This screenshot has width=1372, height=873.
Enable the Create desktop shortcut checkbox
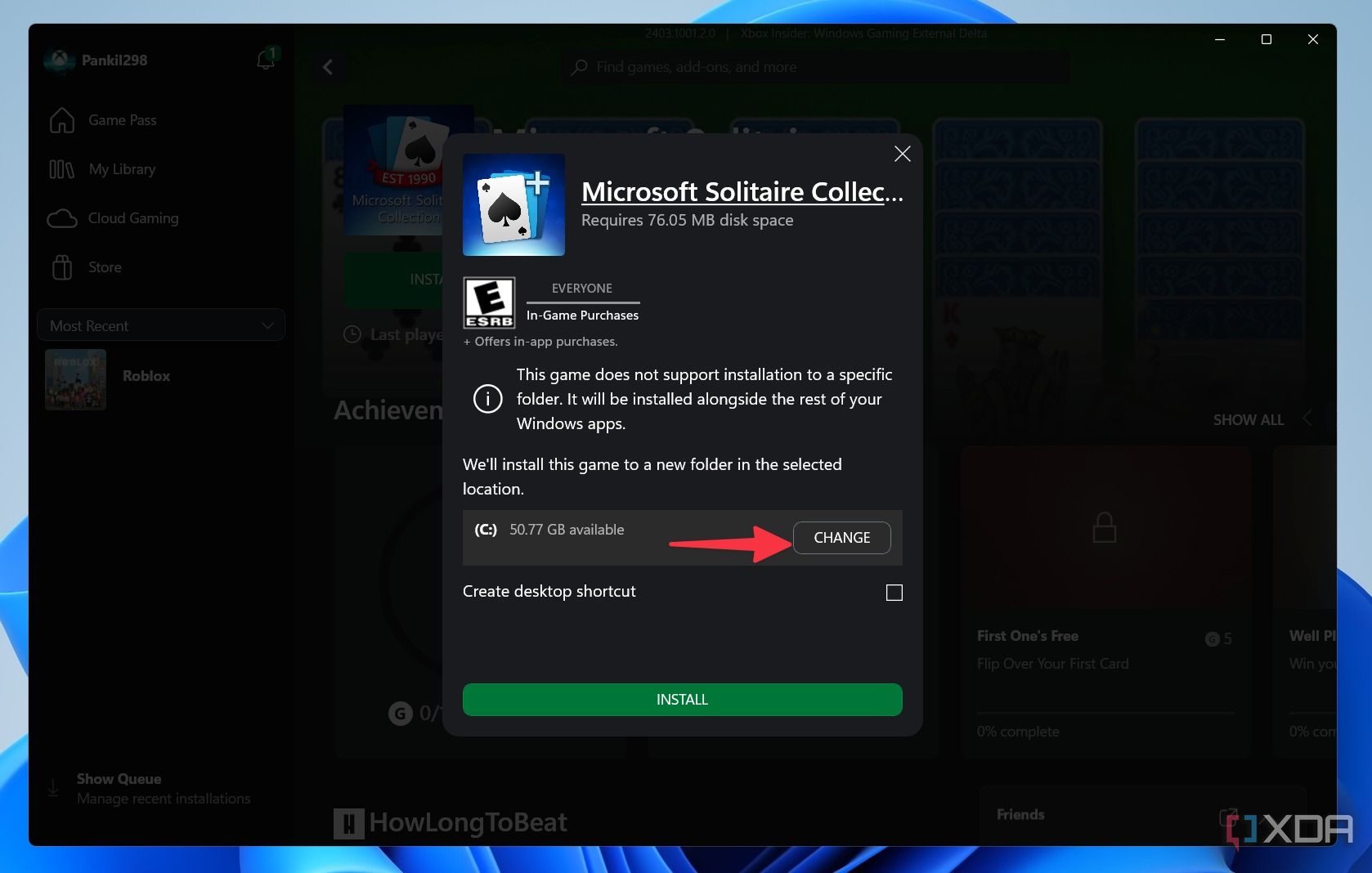[x=894, y=593]
